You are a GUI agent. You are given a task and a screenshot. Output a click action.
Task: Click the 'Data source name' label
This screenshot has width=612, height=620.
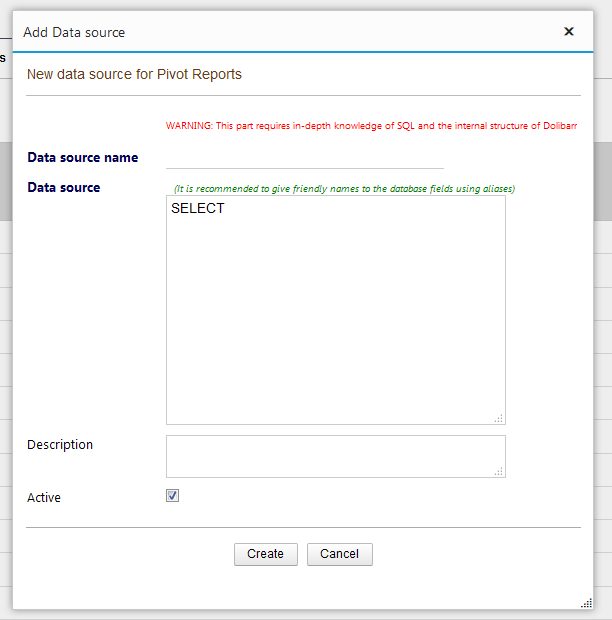click(x=83, y=158)
